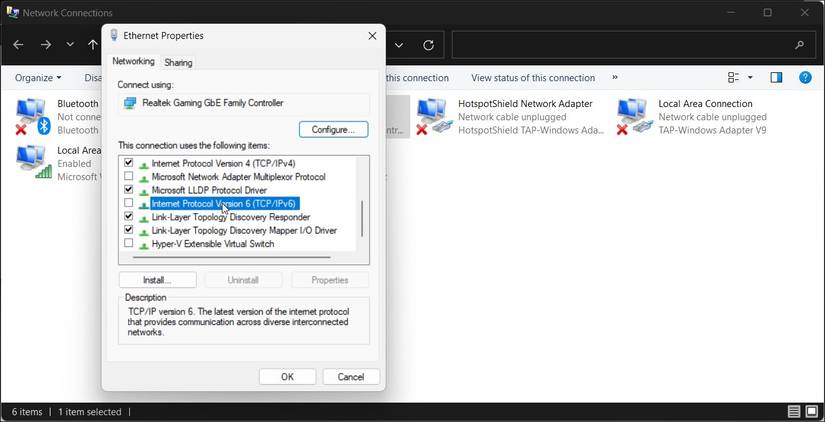
Task: Select the HotspotShield Network Adapter icon
Action: (x=435, y=117)
